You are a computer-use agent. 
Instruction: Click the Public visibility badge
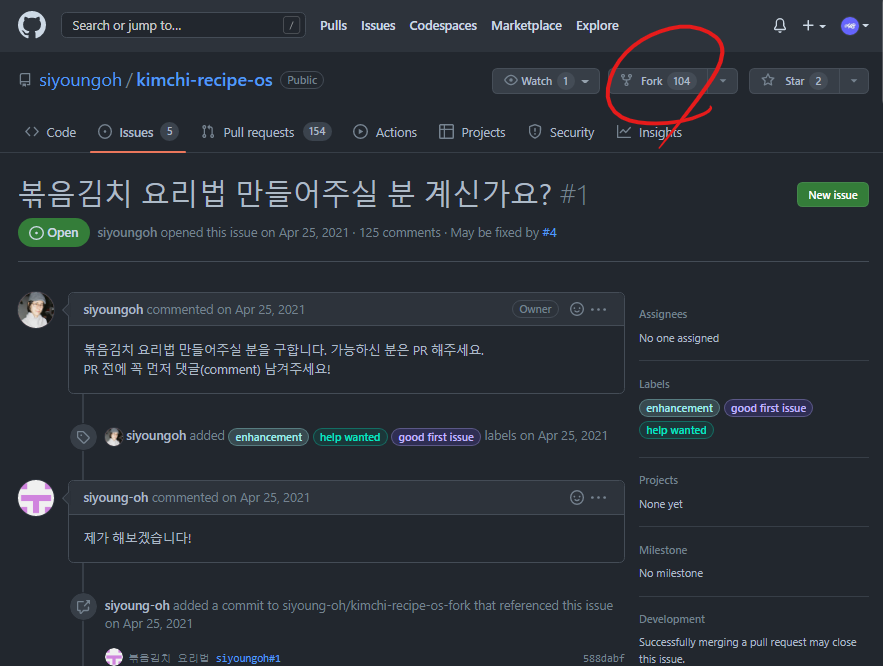302,80
